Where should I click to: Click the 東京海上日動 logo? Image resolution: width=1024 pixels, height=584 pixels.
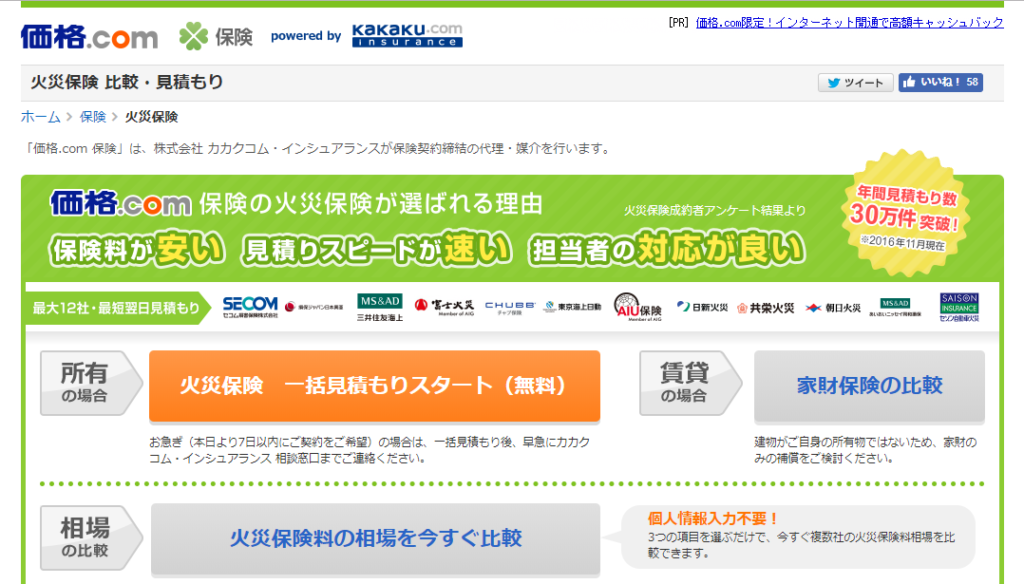[x=573, y=307]
